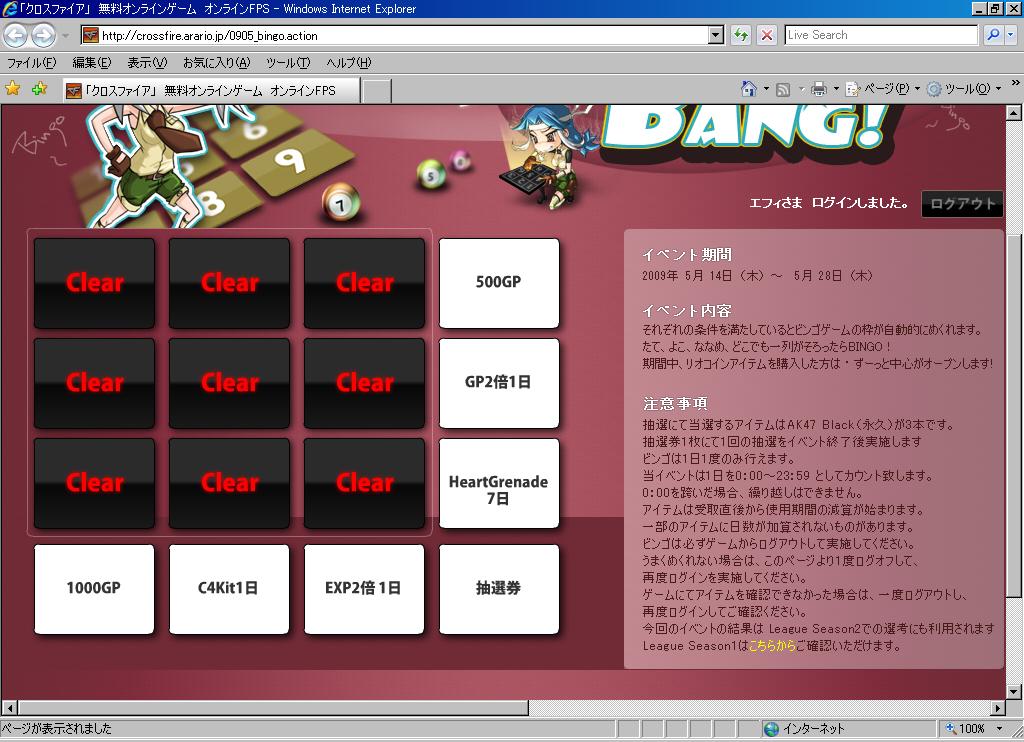Click the RSS feeds icon
This screenshot has height=742, width=1024.
click(x=782, y=89)
